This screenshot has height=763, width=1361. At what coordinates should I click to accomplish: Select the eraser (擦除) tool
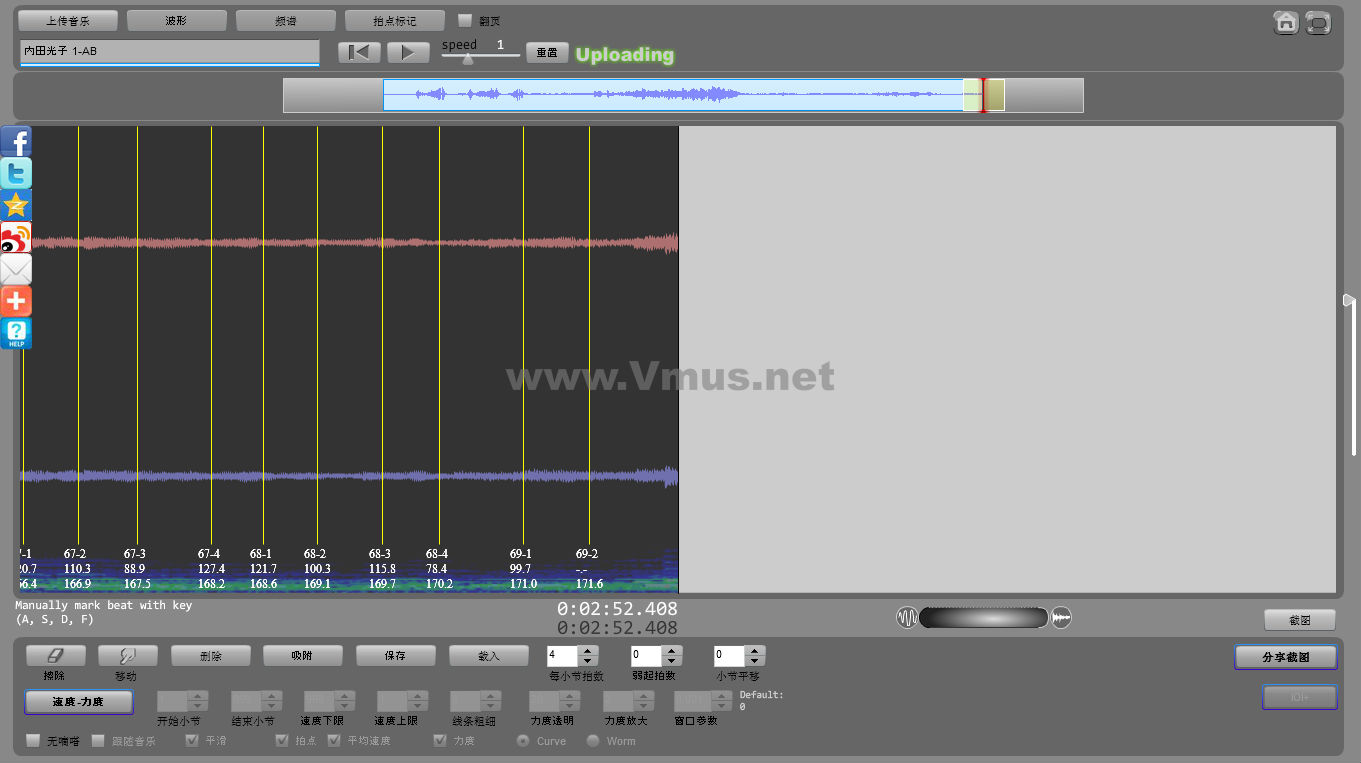coord(55,655)
